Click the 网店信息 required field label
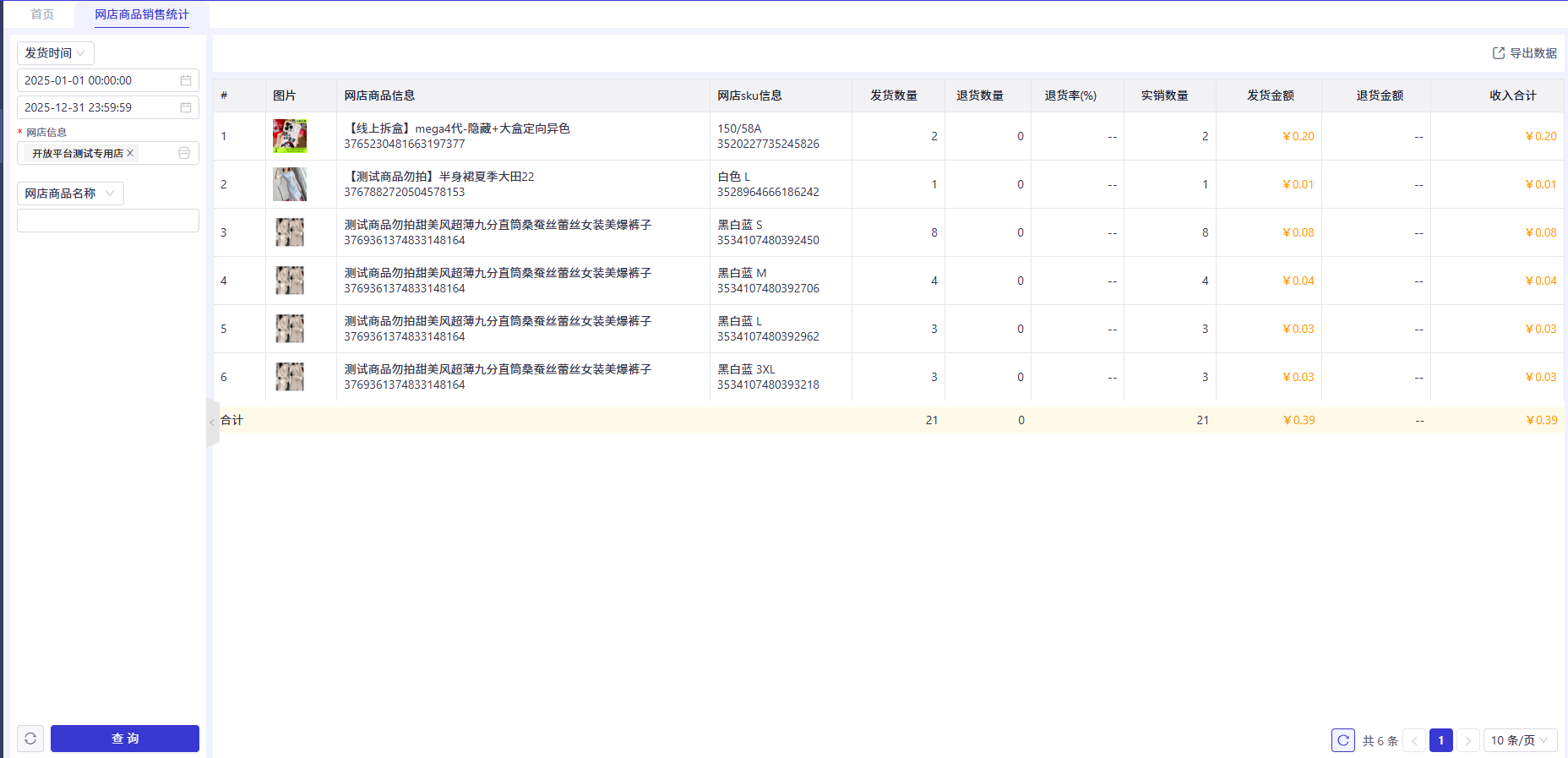1568x758 pixels. [46, 132]
